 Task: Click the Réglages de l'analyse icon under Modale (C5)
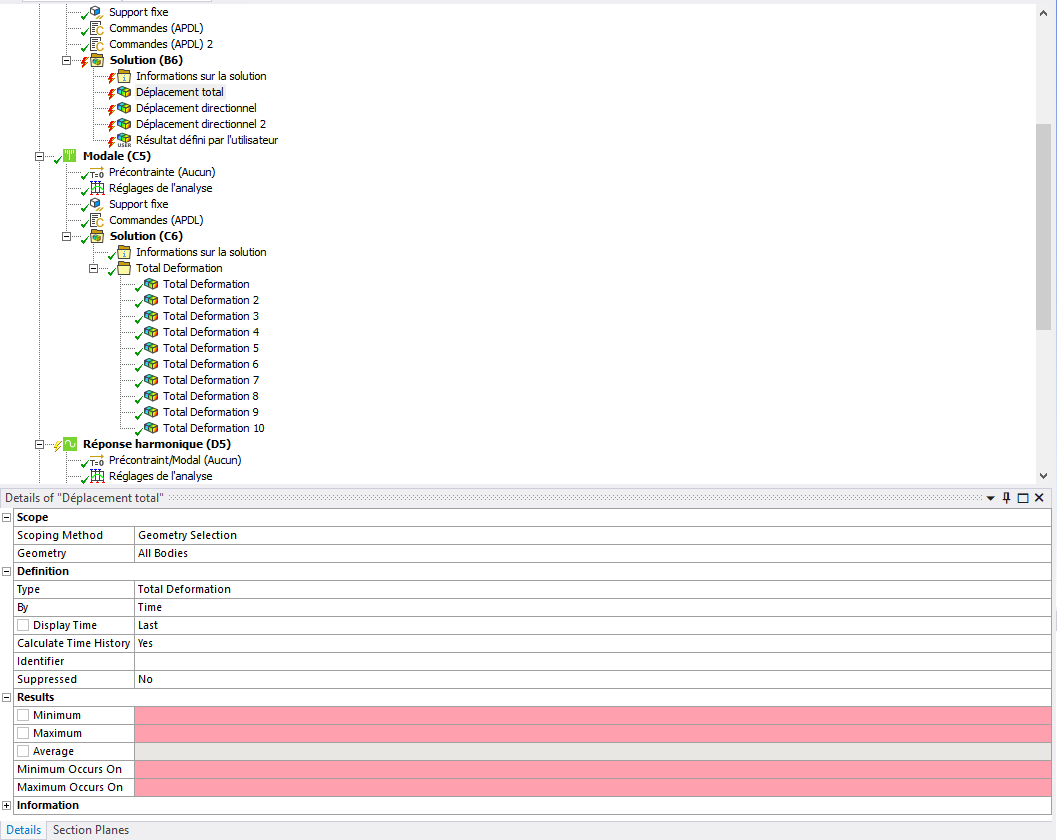click(96, 188)
